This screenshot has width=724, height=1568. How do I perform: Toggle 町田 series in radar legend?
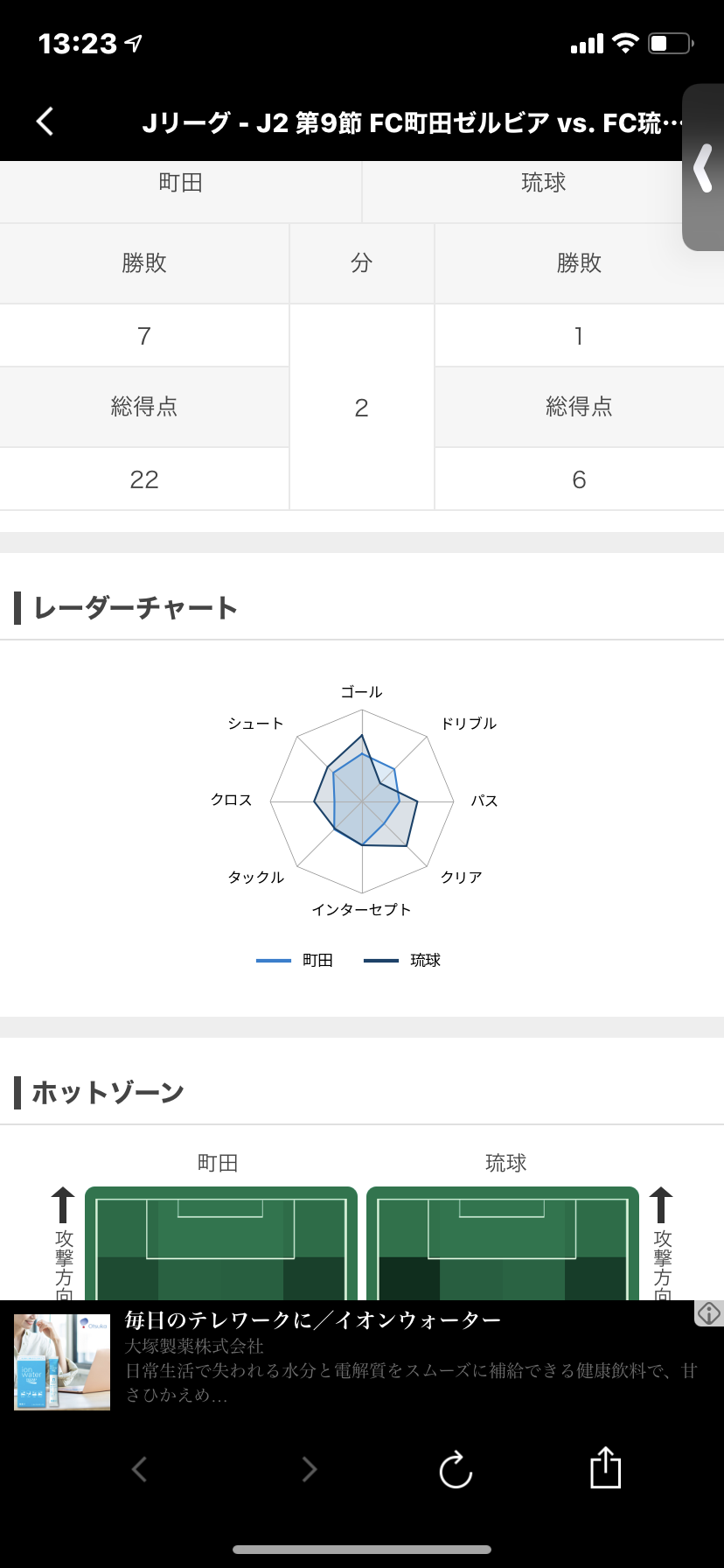coord(296,961)
